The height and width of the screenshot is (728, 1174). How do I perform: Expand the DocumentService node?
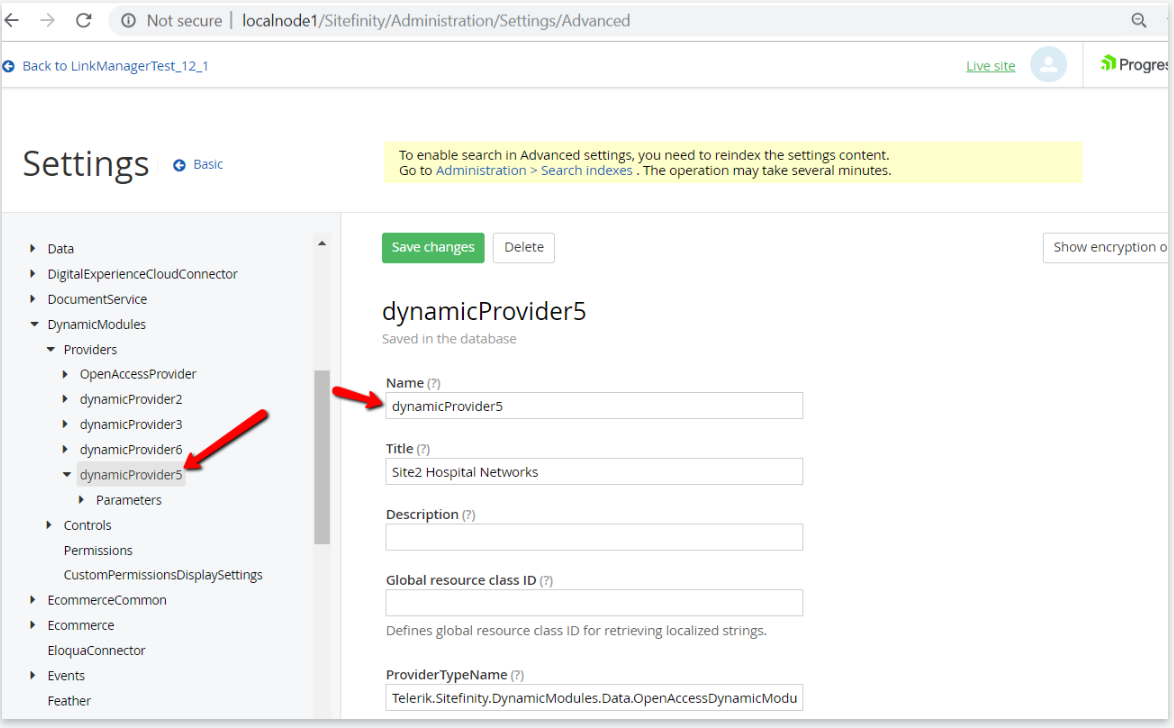tap(32, 299)
